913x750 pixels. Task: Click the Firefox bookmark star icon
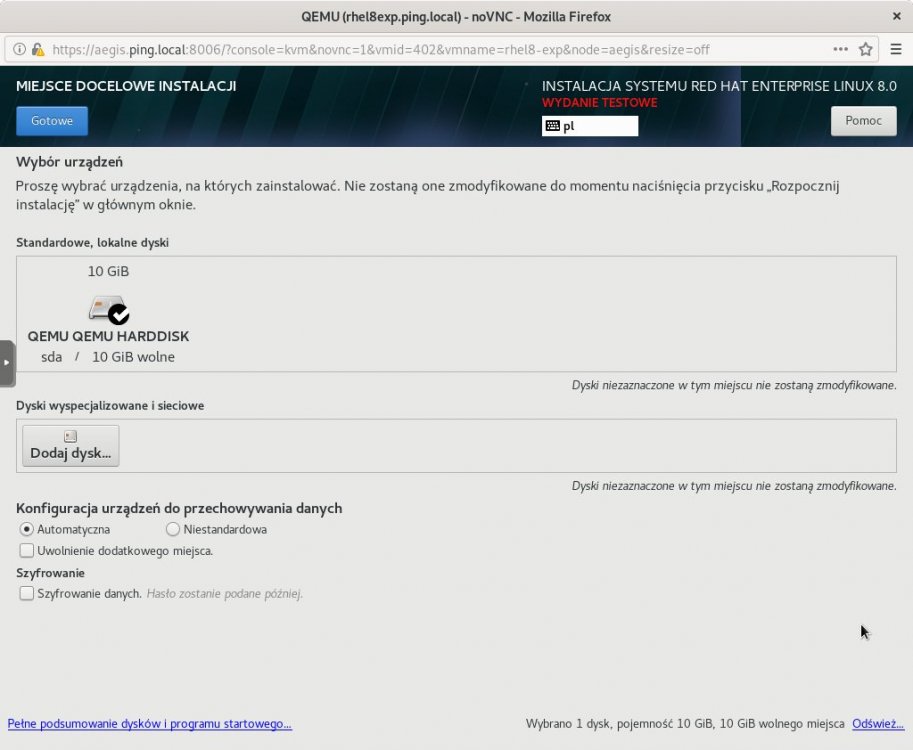click(865, 49)
